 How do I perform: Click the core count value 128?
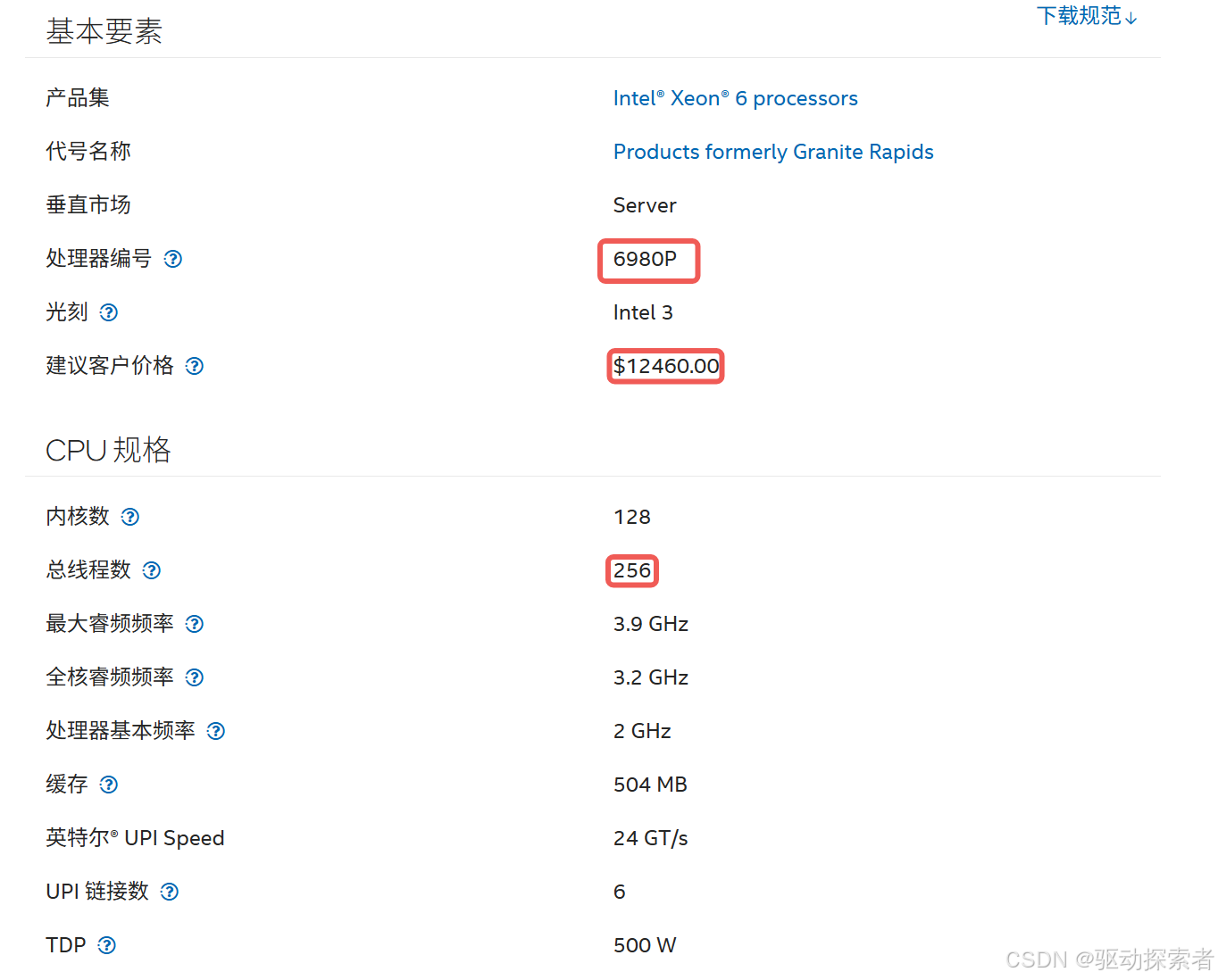click(632, 517)
